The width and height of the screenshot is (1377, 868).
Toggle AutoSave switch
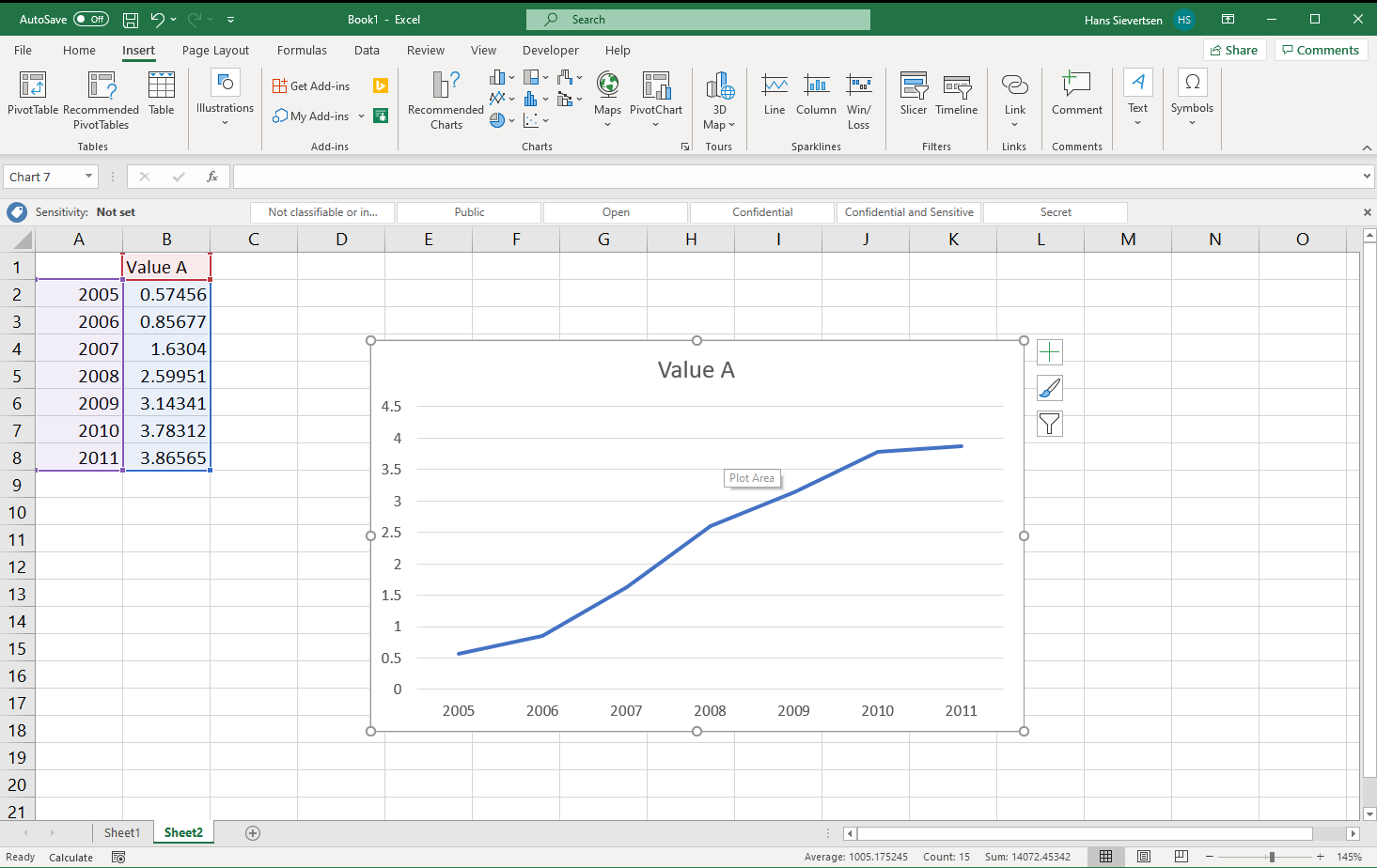tap(91, 19)
